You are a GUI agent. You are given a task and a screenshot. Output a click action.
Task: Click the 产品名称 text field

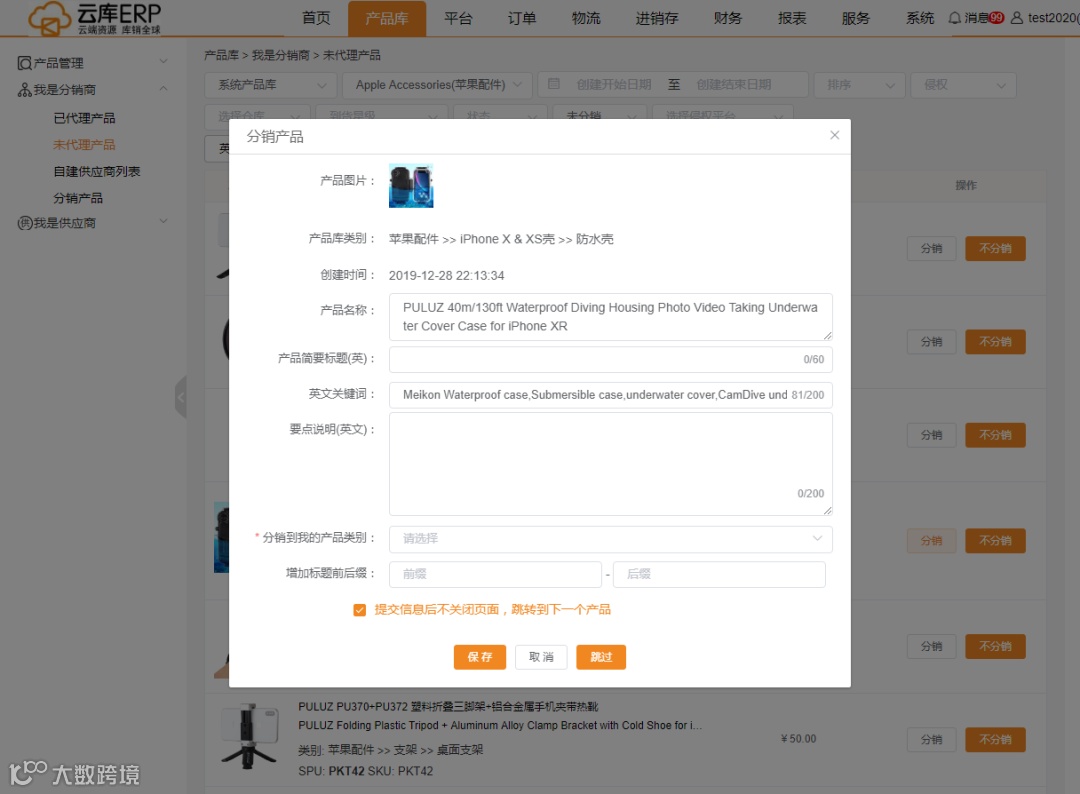coord(610,317)
